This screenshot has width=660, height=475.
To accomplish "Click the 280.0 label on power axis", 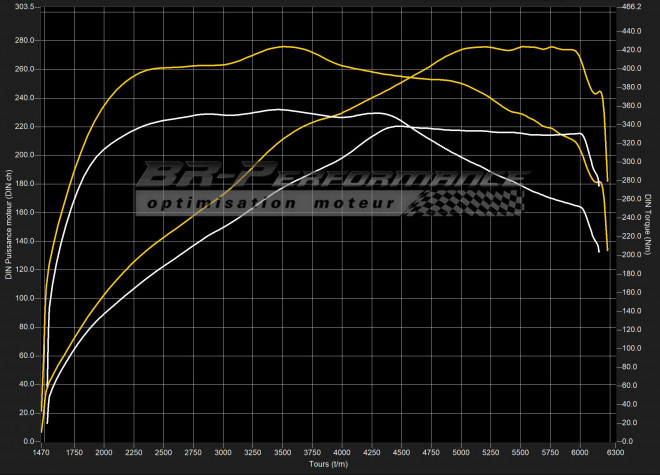I will pos(23,41).
